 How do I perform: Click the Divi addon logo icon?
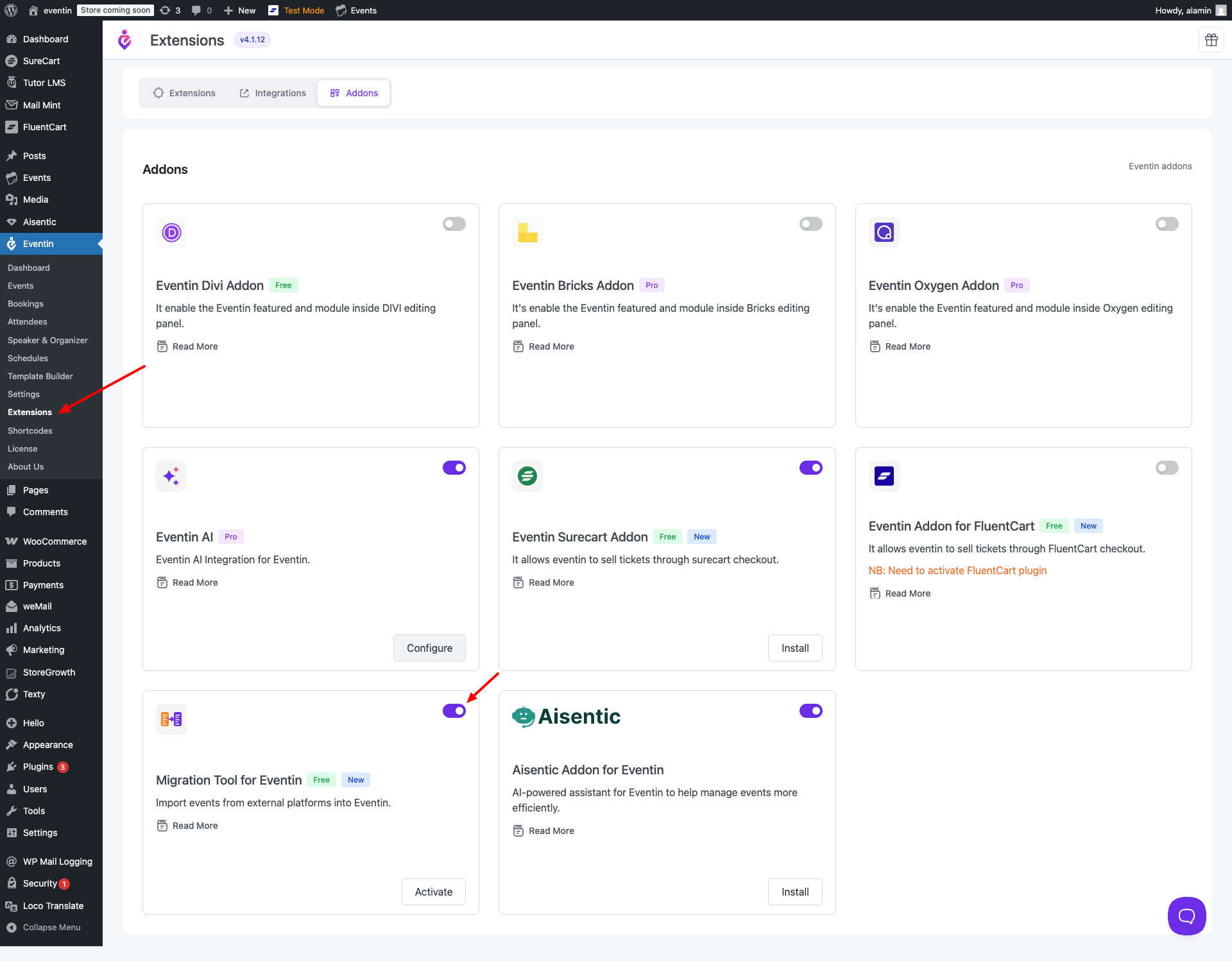coord(171,232)
